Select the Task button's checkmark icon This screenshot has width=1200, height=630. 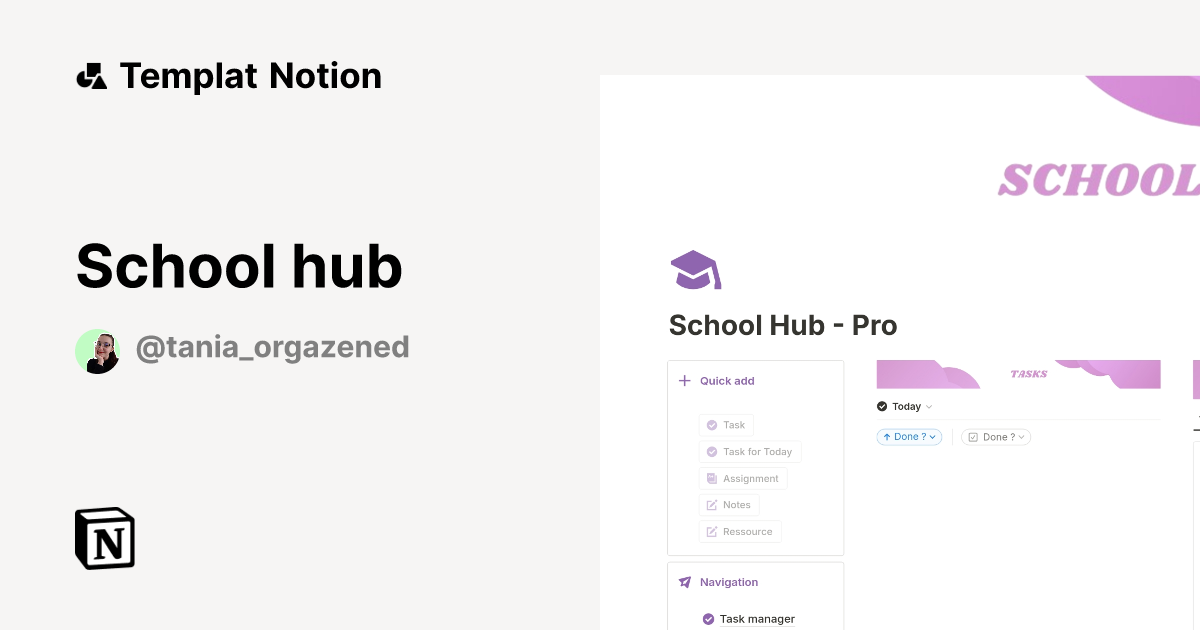coord(713,424)
